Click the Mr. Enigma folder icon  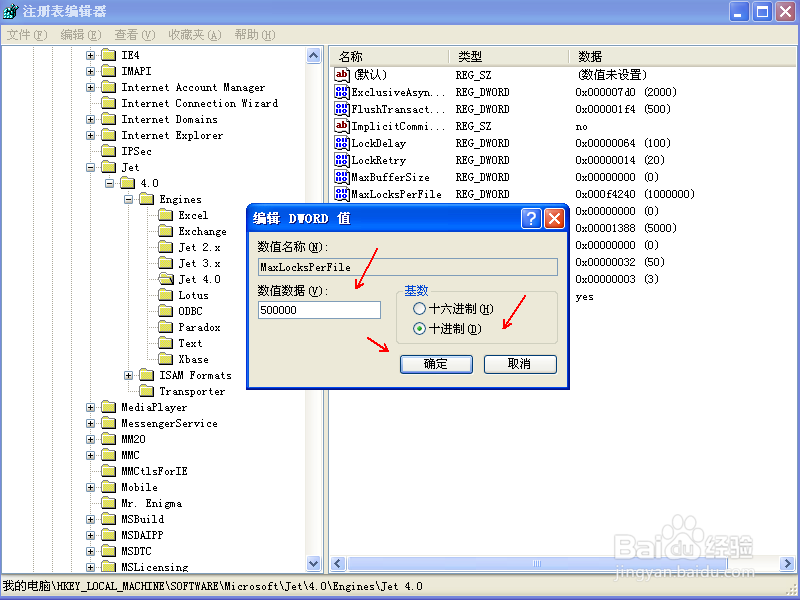[108, 503]
